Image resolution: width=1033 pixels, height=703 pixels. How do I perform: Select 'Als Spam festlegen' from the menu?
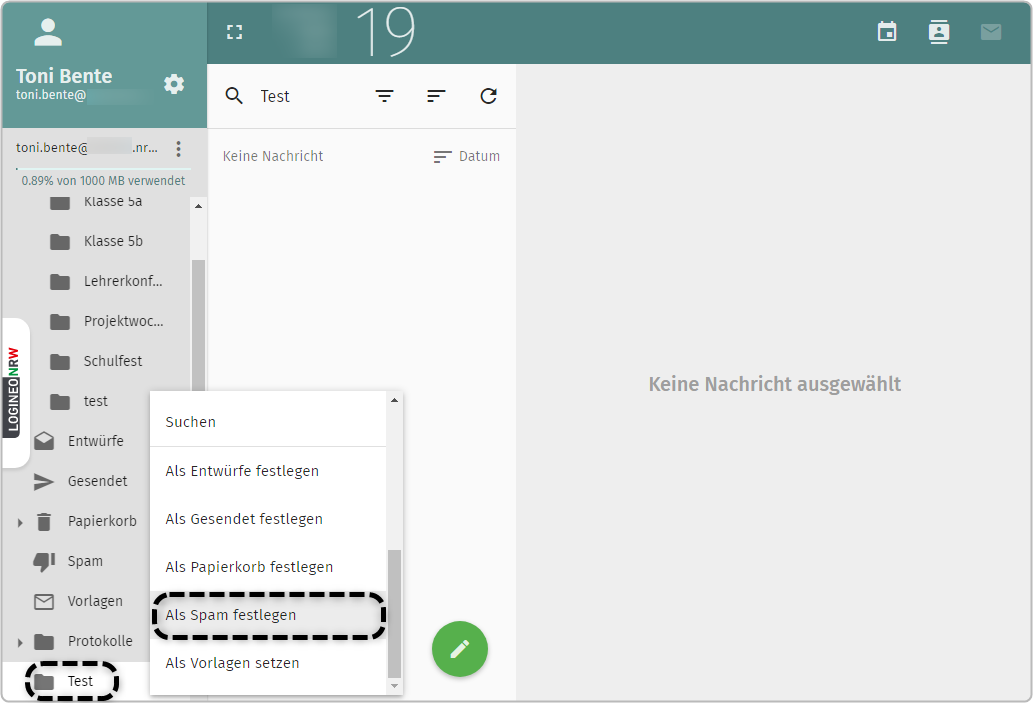click(x=228, y=614)
